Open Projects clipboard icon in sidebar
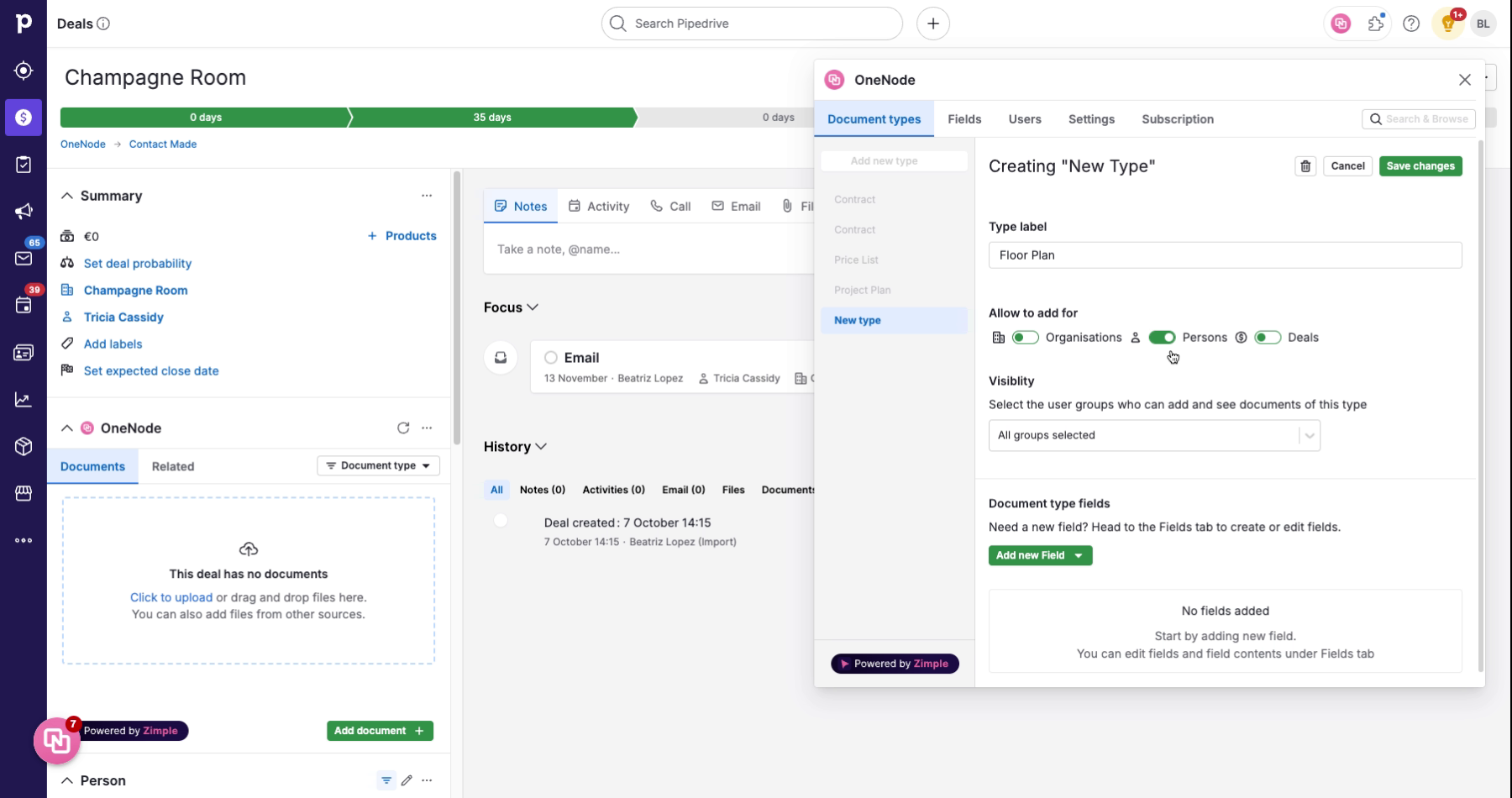The width and height of the screenshot is (1512, 798). tap(24, 165)
